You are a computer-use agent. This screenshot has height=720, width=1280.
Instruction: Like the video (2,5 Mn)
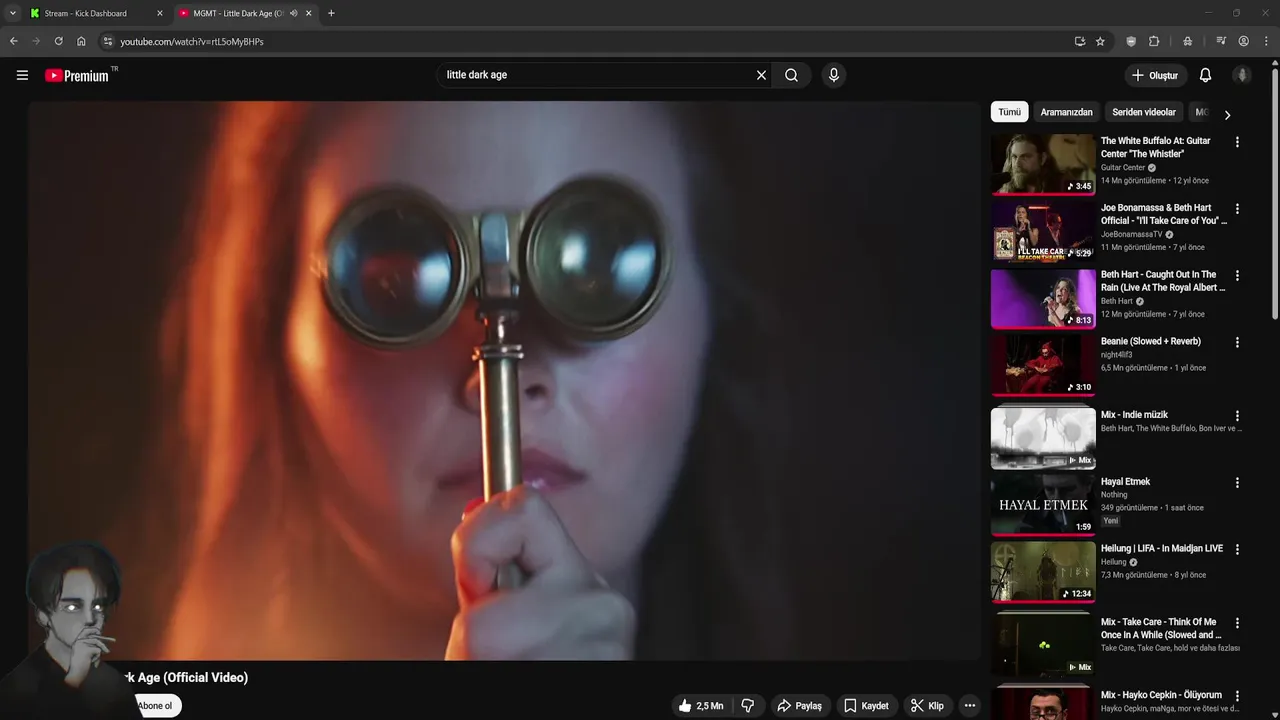click(x=701, y=706)
